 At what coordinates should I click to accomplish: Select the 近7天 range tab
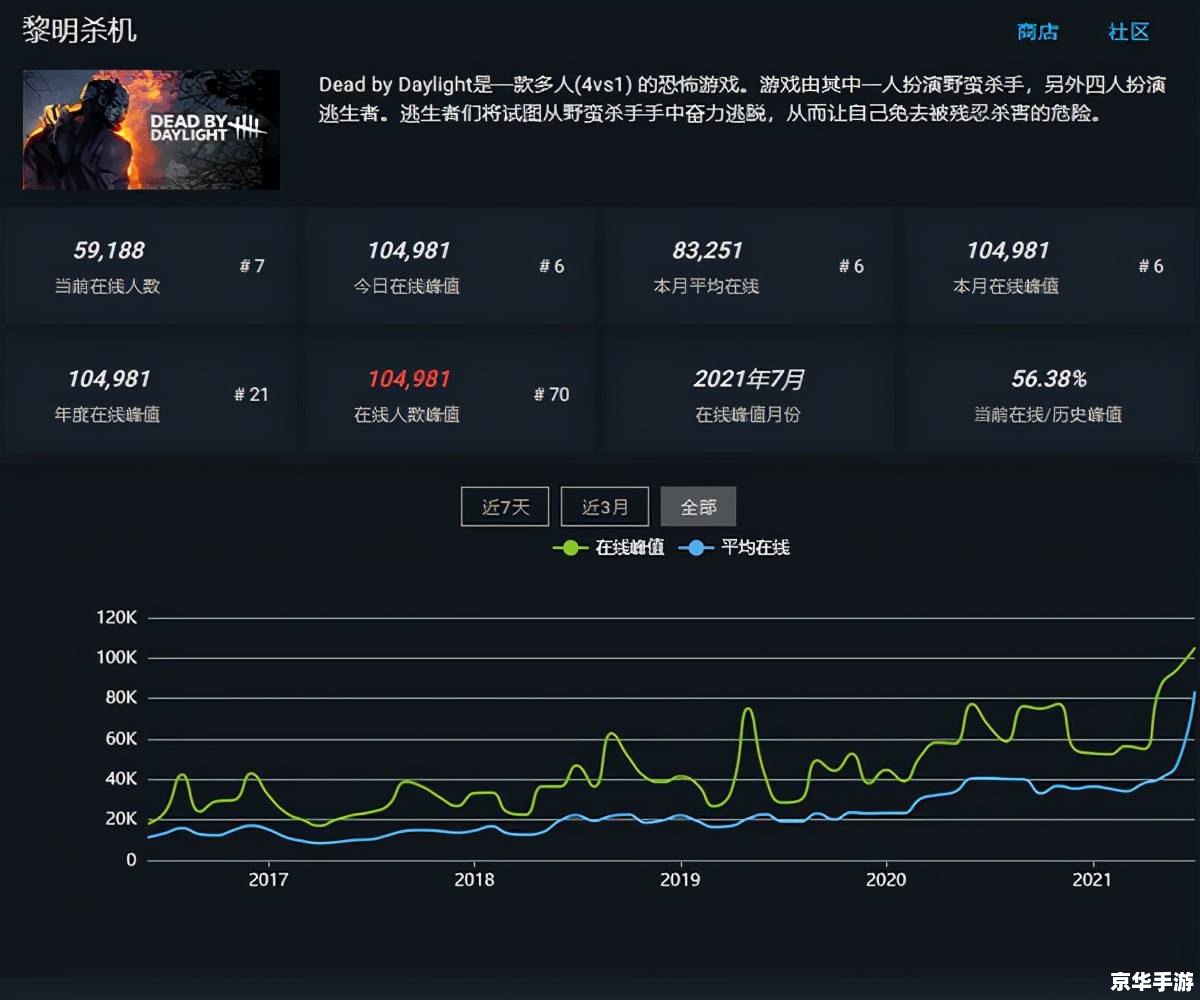coord(505,507)
